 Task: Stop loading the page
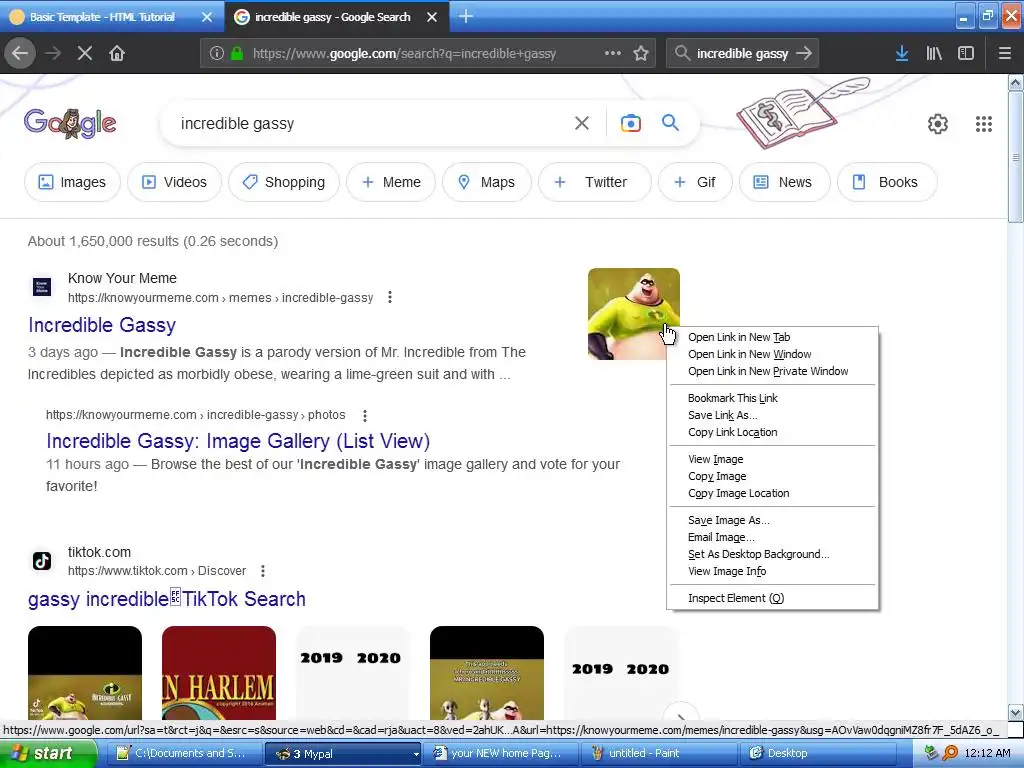point(84,53)
